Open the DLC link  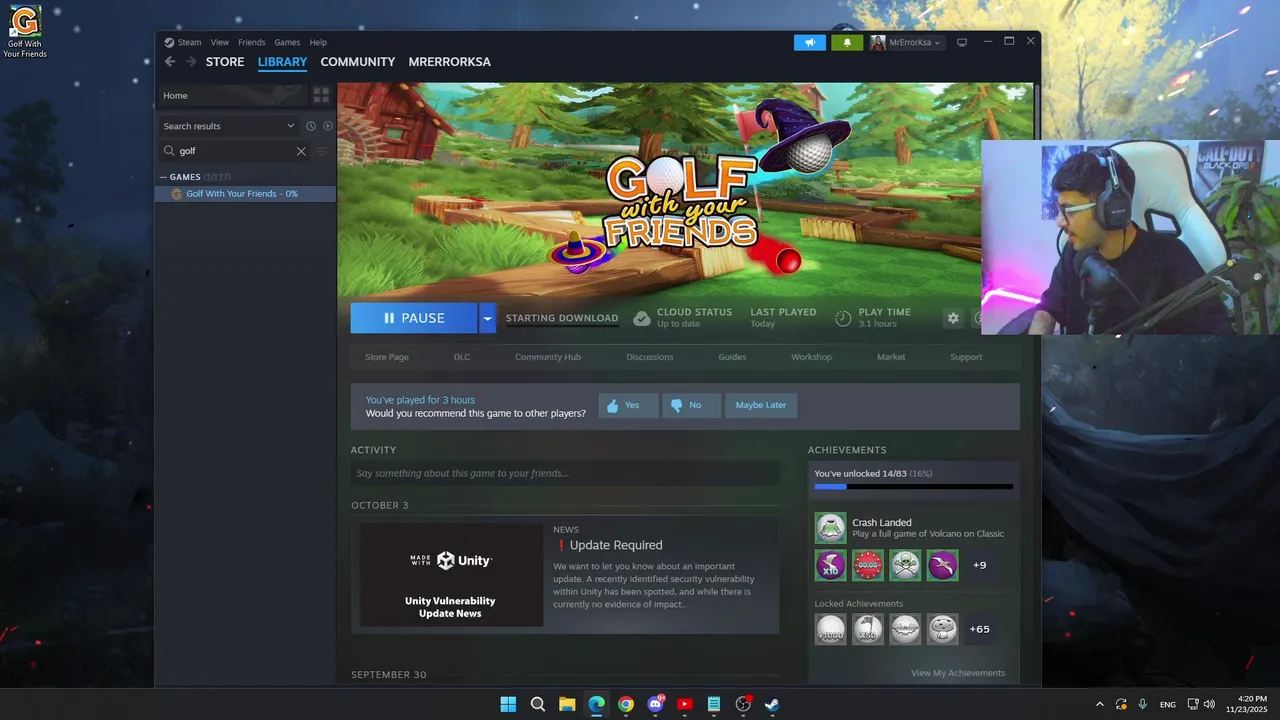click(462, 357)
